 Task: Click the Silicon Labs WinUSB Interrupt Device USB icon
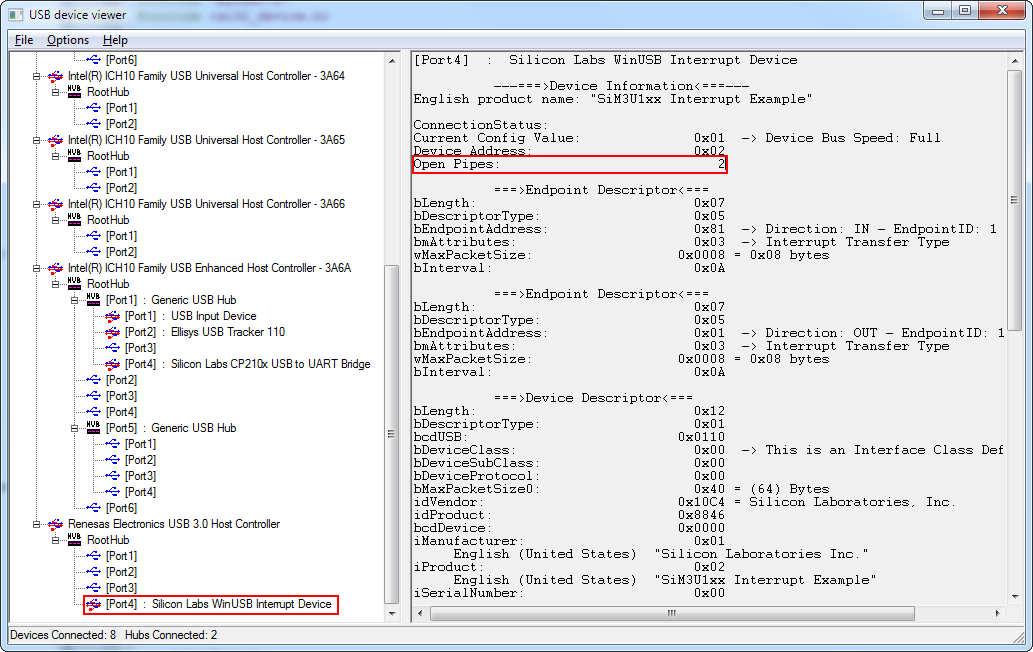(93, 604)
